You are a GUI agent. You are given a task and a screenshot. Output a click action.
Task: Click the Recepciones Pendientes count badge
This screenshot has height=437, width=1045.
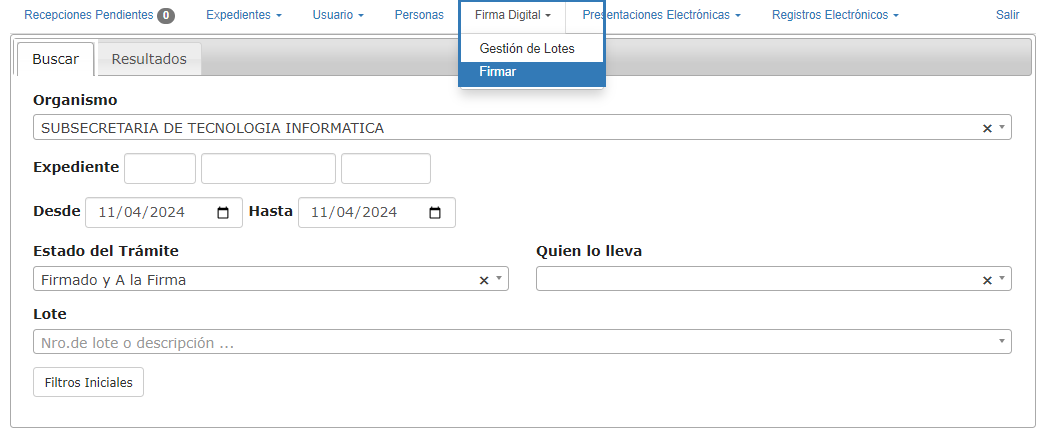(x=166, y=16)
